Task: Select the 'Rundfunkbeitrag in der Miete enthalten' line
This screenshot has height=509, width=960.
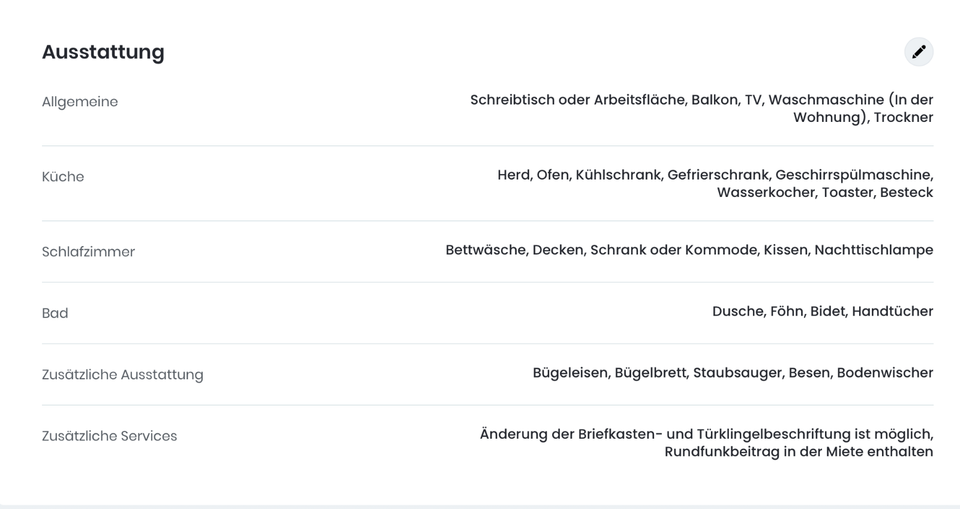Action: (x=799, y=452)
